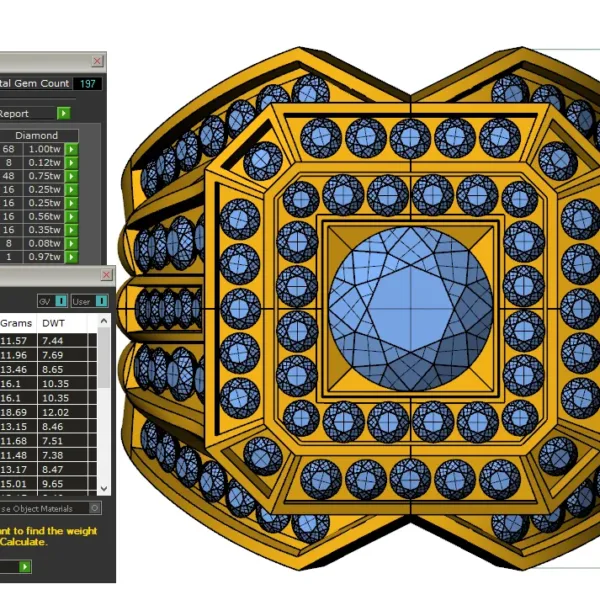Select the 18.69 grams cell
Viewport: 600px width, 600px height.
click(18, 412)
